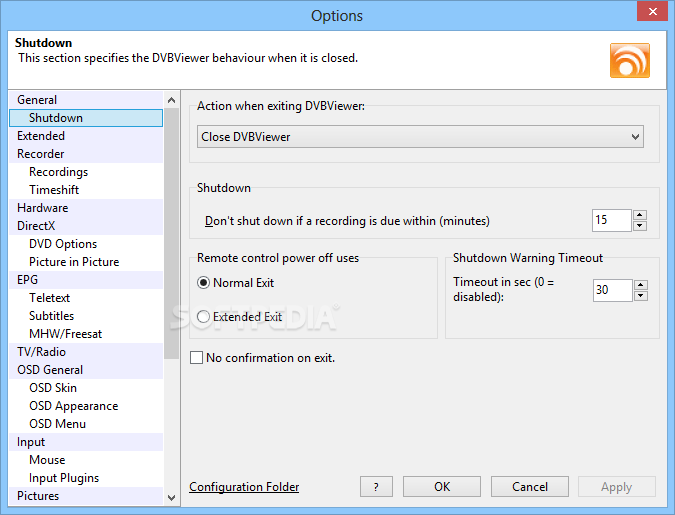This screenshot has height=515, width=675.
Task: Click the tree scrollbar up arrow
Action: coord(171,100)
